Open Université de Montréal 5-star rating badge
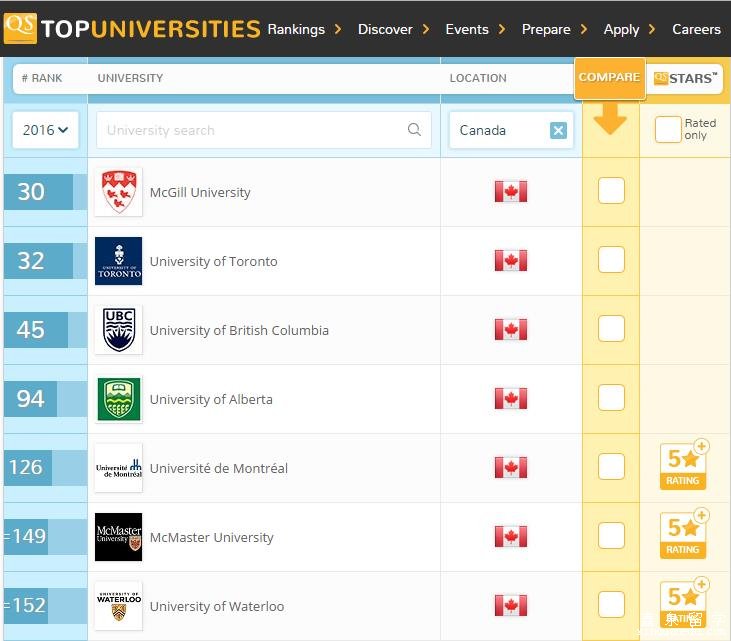The image size is (731, 641). [684, 465]
